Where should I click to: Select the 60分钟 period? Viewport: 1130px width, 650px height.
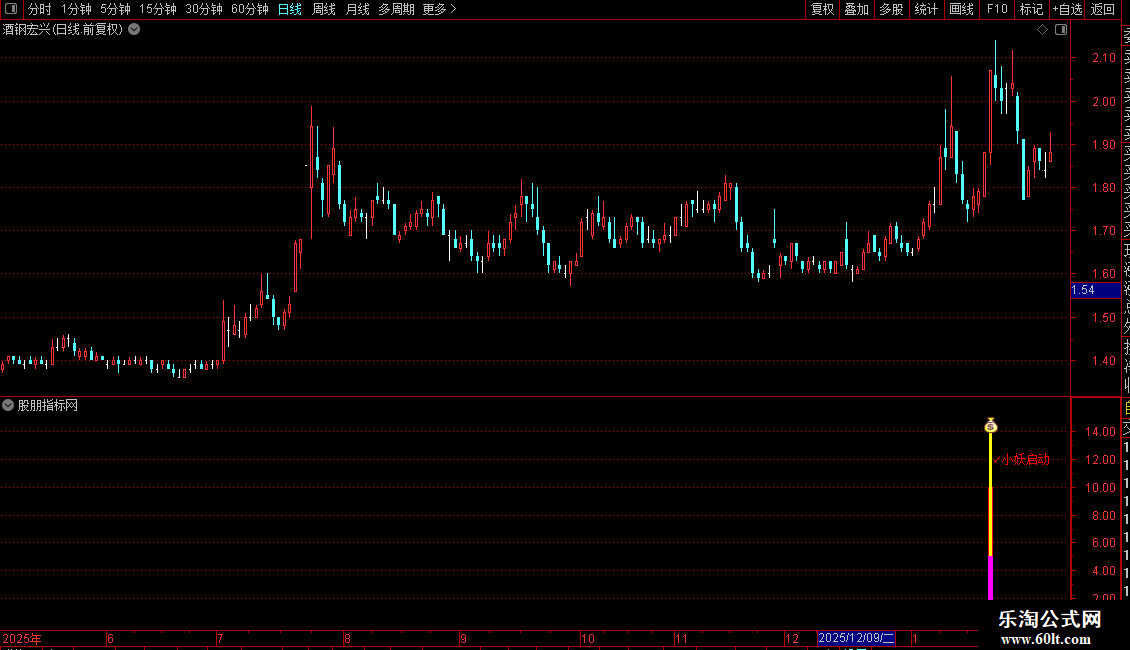[250, 9]
